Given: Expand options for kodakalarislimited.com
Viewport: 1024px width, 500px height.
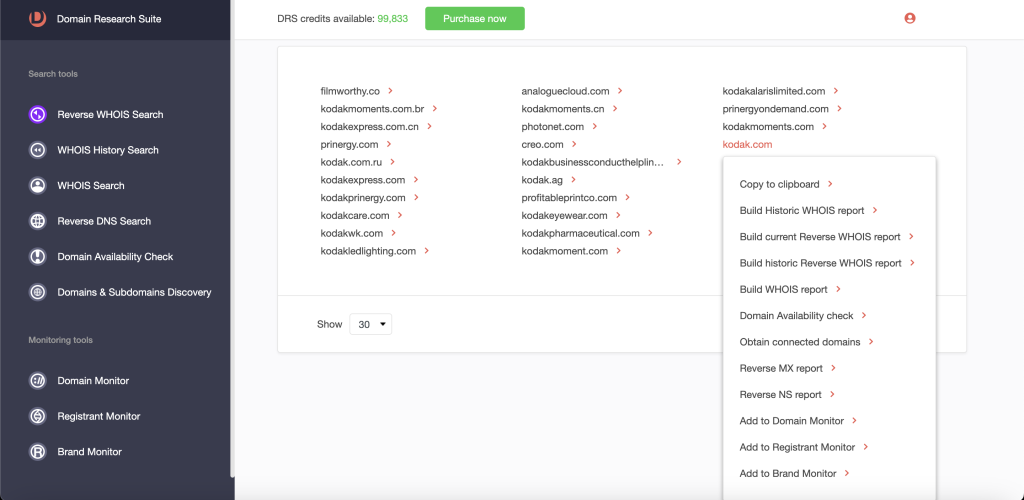Looking at the screenshot, I should tap(836, 91).
